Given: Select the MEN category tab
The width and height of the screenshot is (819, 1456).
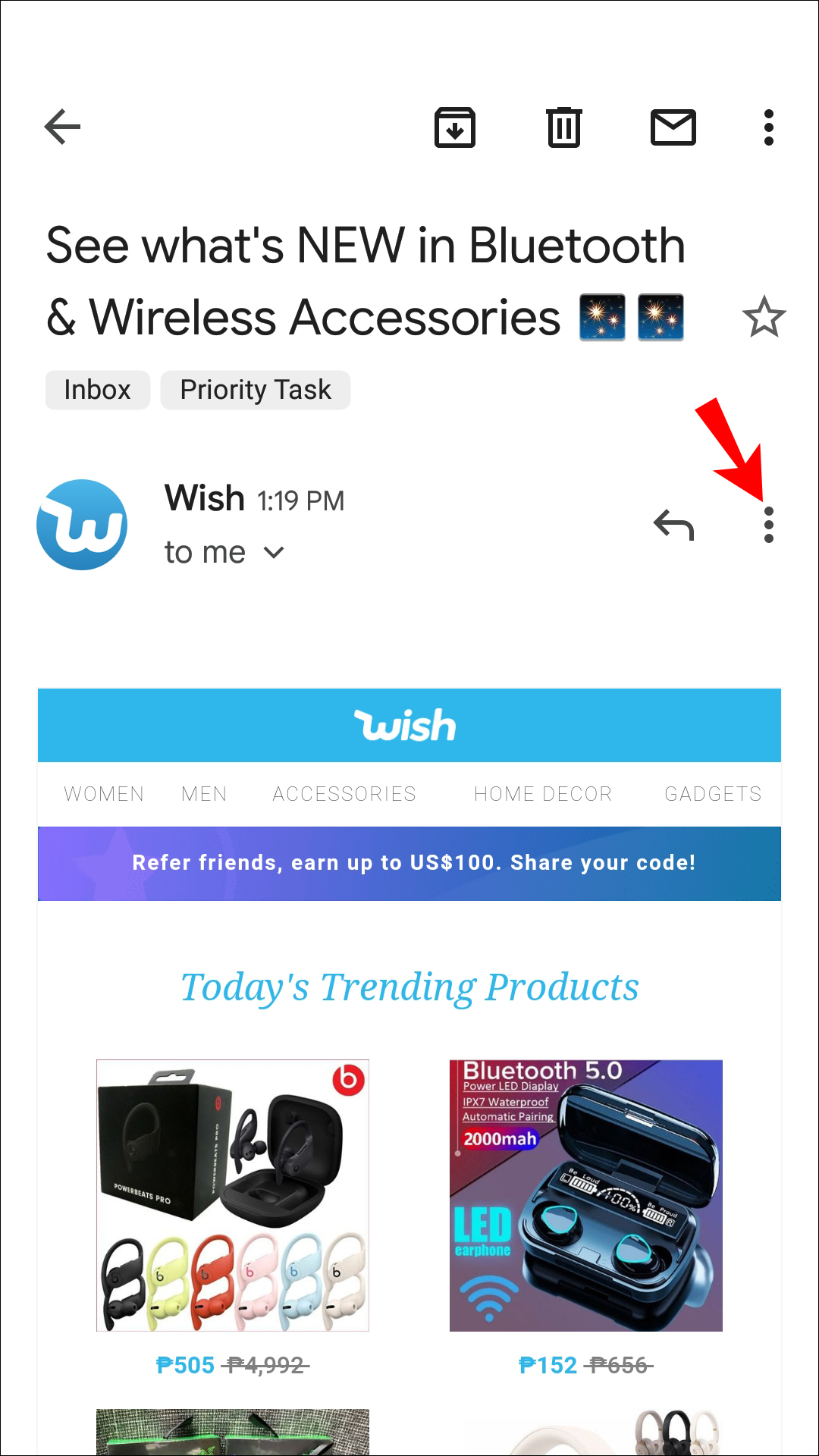Looking at the screenshot, I should pos(204,794).
